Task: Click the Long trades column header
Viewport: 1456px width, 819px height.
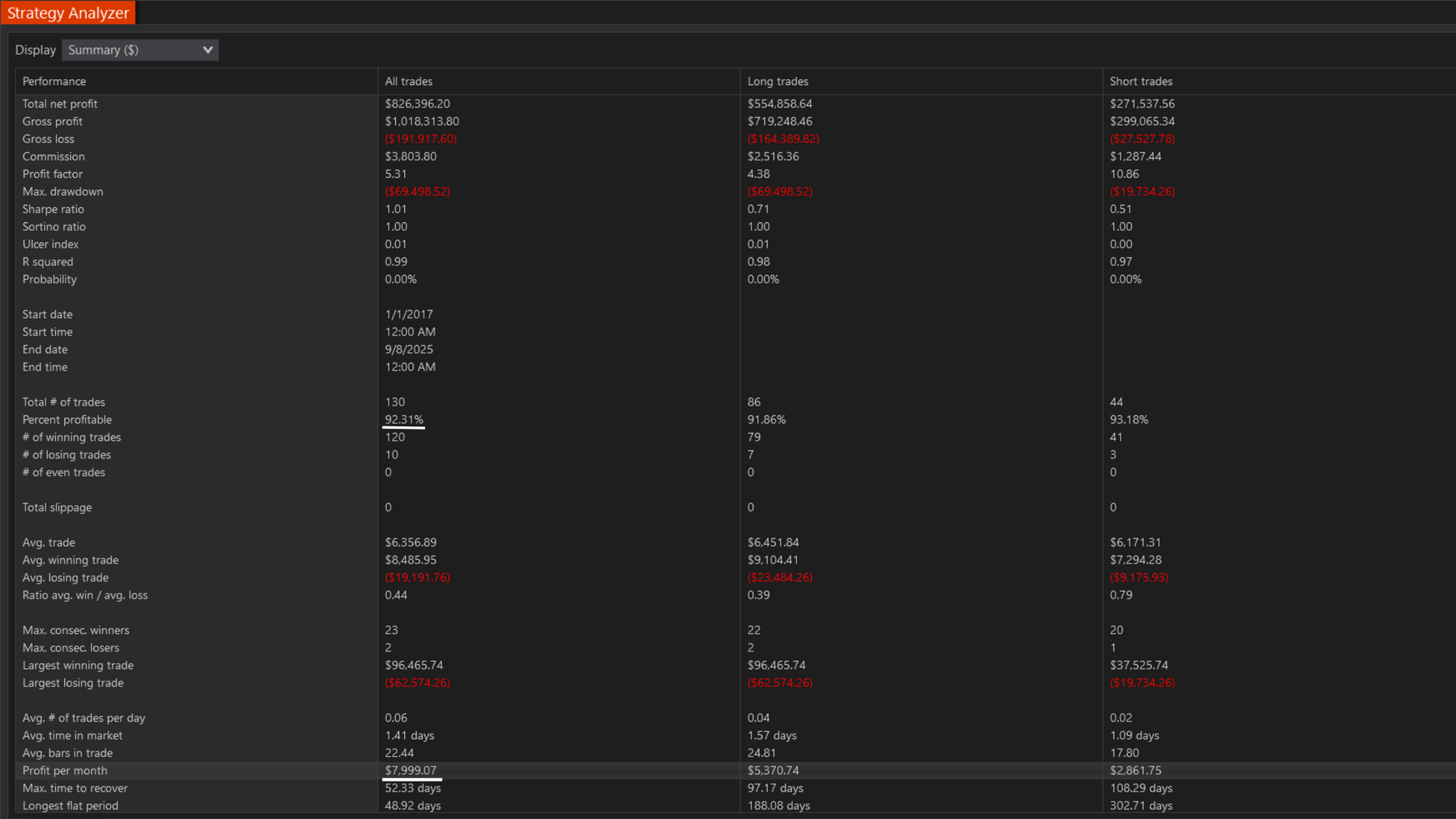Action: pyautogui.click(x=777, y=82)
